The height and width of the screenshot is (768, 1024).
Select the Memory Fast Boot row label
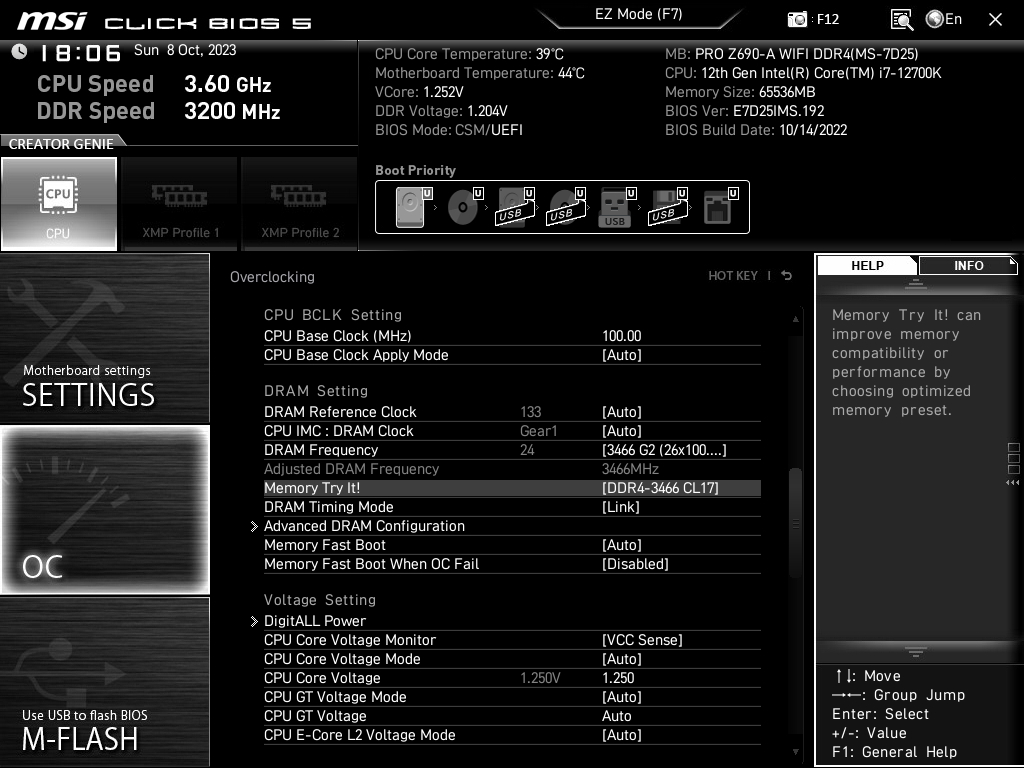[x=325, y=544]
